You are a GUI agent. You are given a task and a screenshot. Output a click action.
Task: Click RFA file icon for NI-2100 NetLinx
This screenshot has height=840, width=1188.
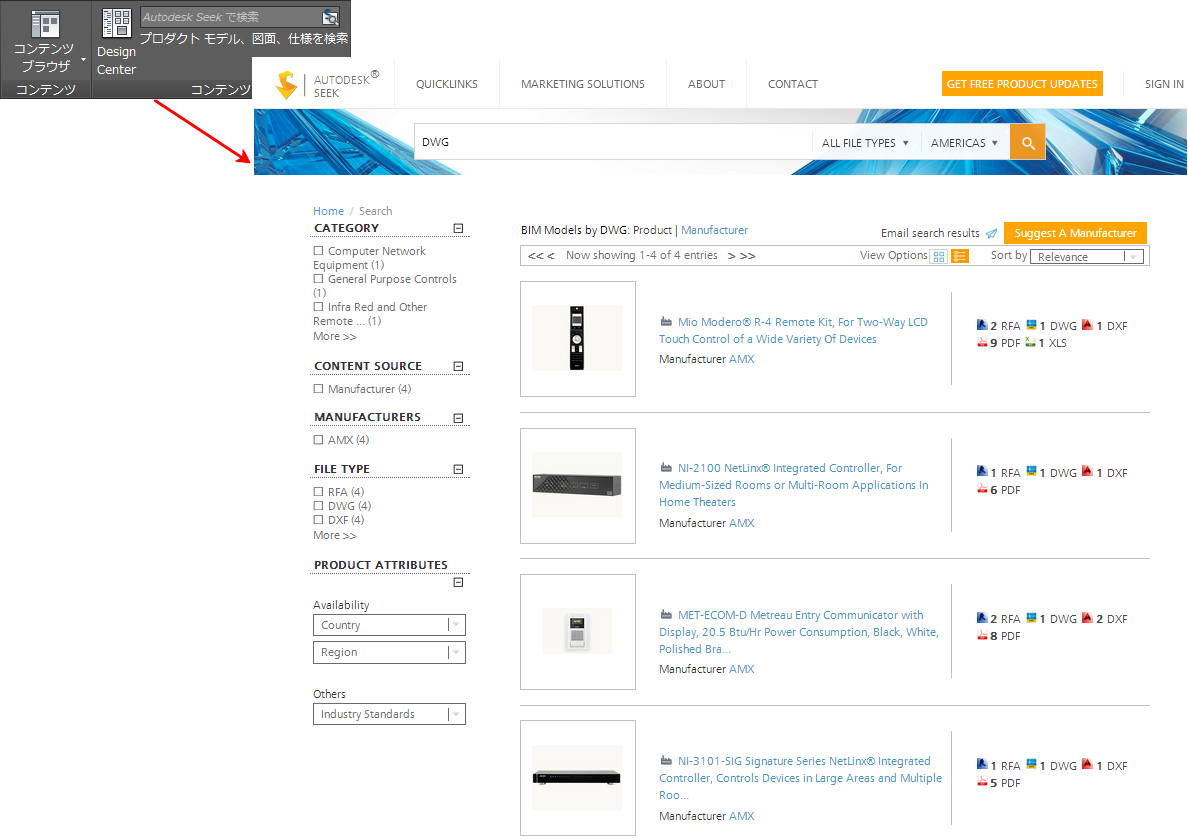tap(982, 471)
